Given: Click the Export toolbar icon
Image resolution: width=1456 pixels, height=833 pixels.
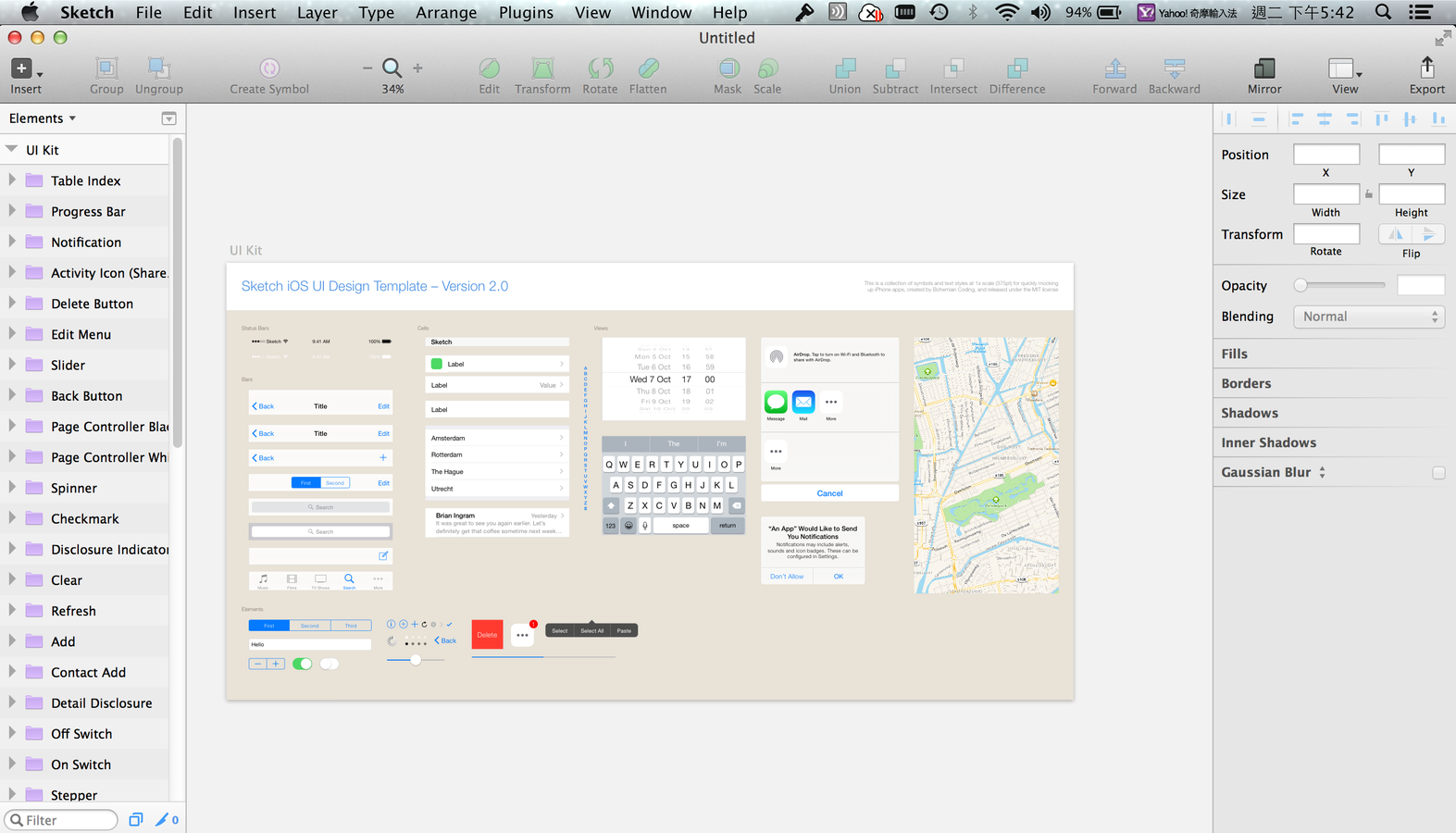Looking at the screenshot, I should tap(1426, 68).
